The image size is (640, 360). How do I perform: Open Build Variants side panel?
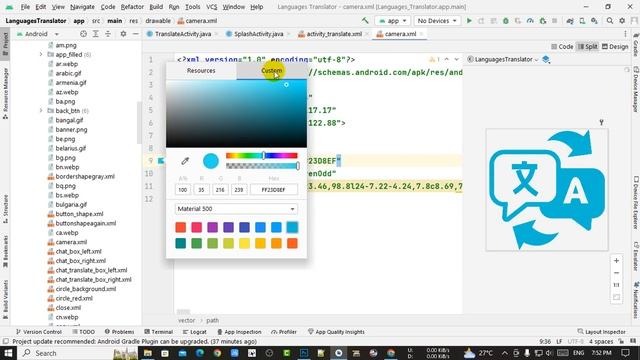(5, 299)
